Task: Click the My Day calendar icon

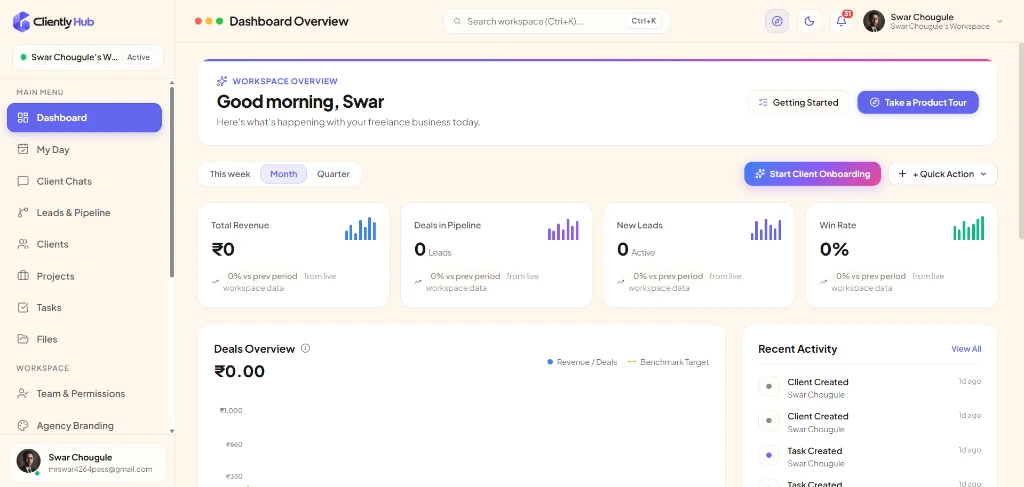Action: [x=23, y=149]
